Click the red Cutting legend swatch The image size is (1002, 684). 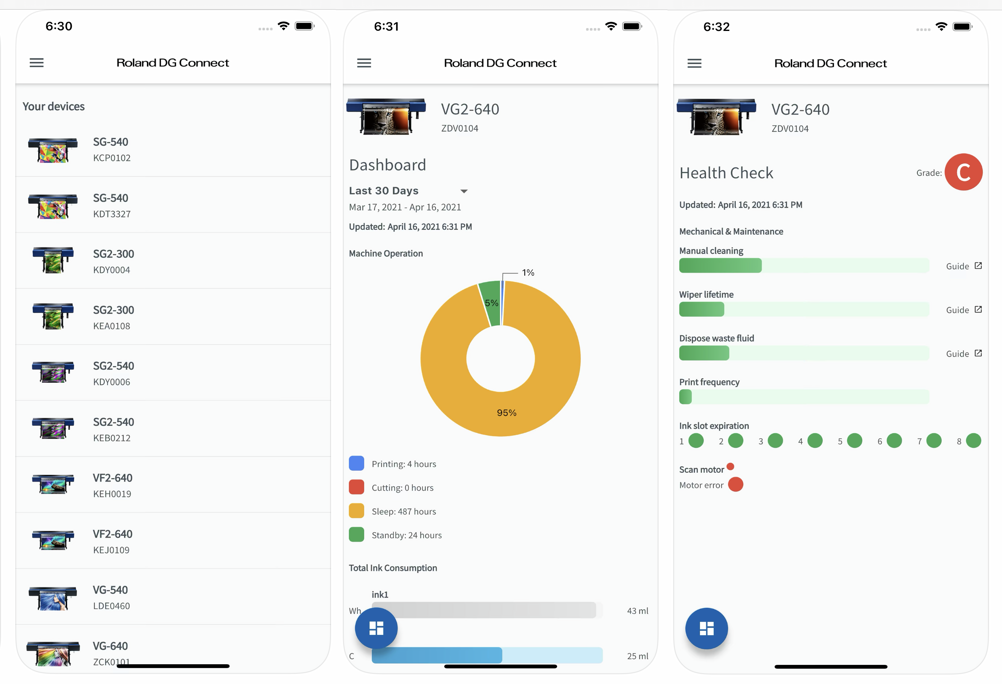pos(357,487)
